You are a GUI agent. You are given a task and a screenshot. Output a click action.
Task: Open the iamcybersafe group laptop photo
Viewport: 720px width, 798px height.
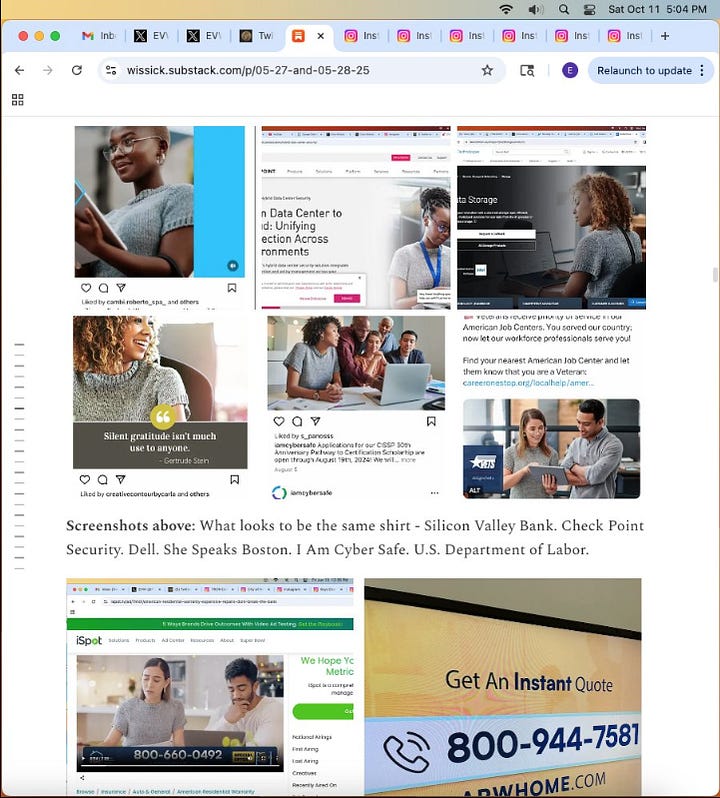(x=356, y=363)
